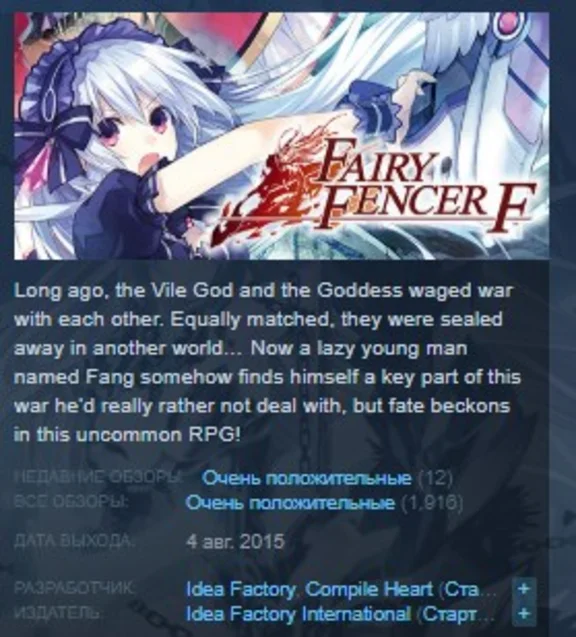
Task: Click the НЕДАВНИЕ ОБЗОРЫ label
Action: click(x=98, y=477)
